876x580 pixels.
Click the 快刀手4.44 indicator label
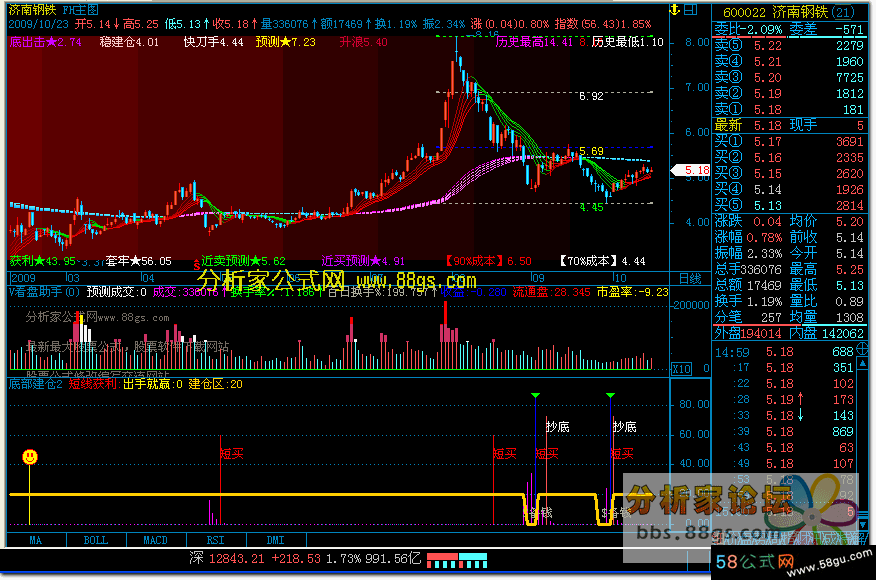pyautogui.click(x=214, y=42)
